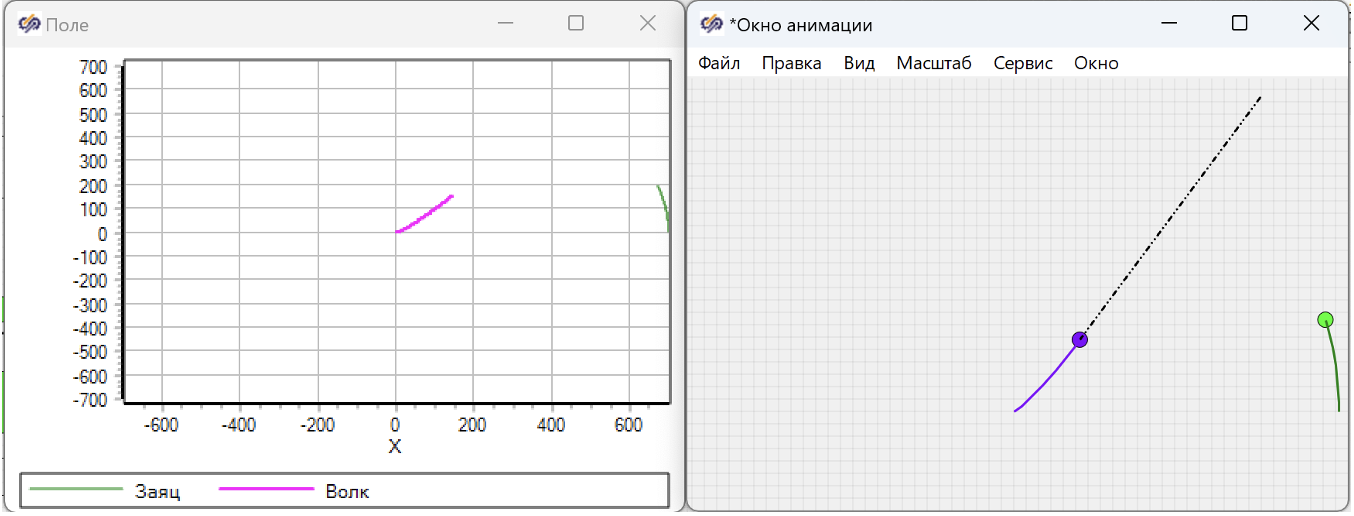Open the Сервис menu
1354x516 pixels.
point(1023,63)
